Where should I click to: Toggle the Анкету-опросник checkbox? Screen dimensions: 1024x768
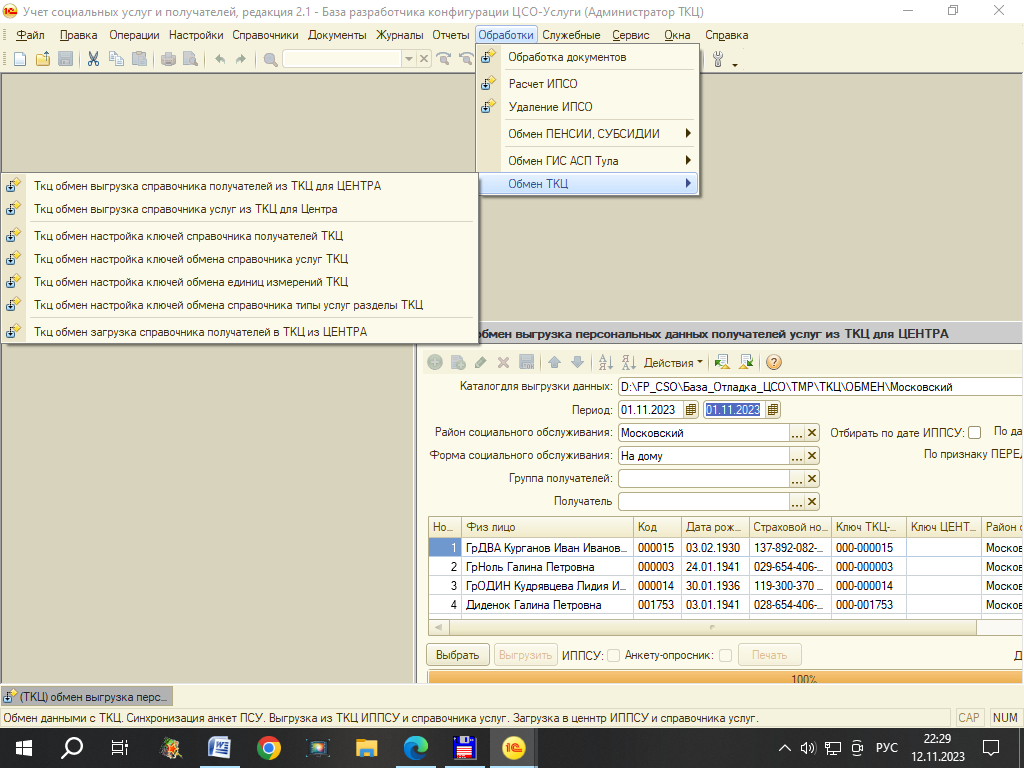pos(726,656)
